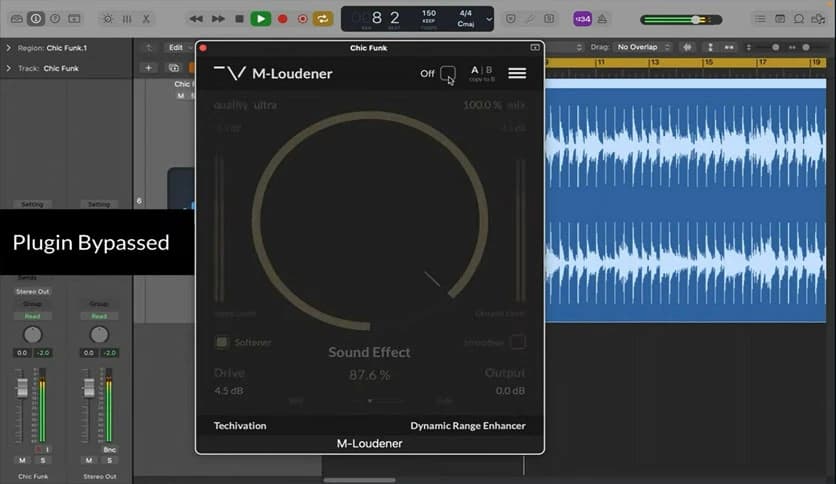Open Read automation mode on Stereo Out strip
Image resolution: width=836 pixels, height=484 pixels.
click(x=99, y=316)
